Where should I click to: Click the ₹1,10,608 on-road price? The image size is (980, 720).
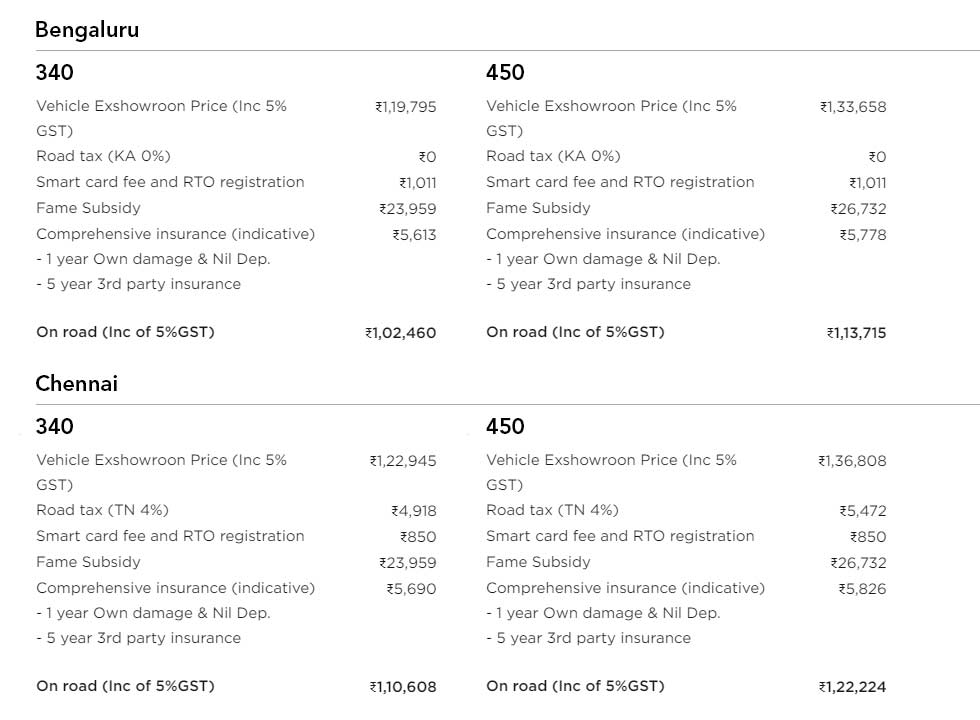(x=403, y=687)
